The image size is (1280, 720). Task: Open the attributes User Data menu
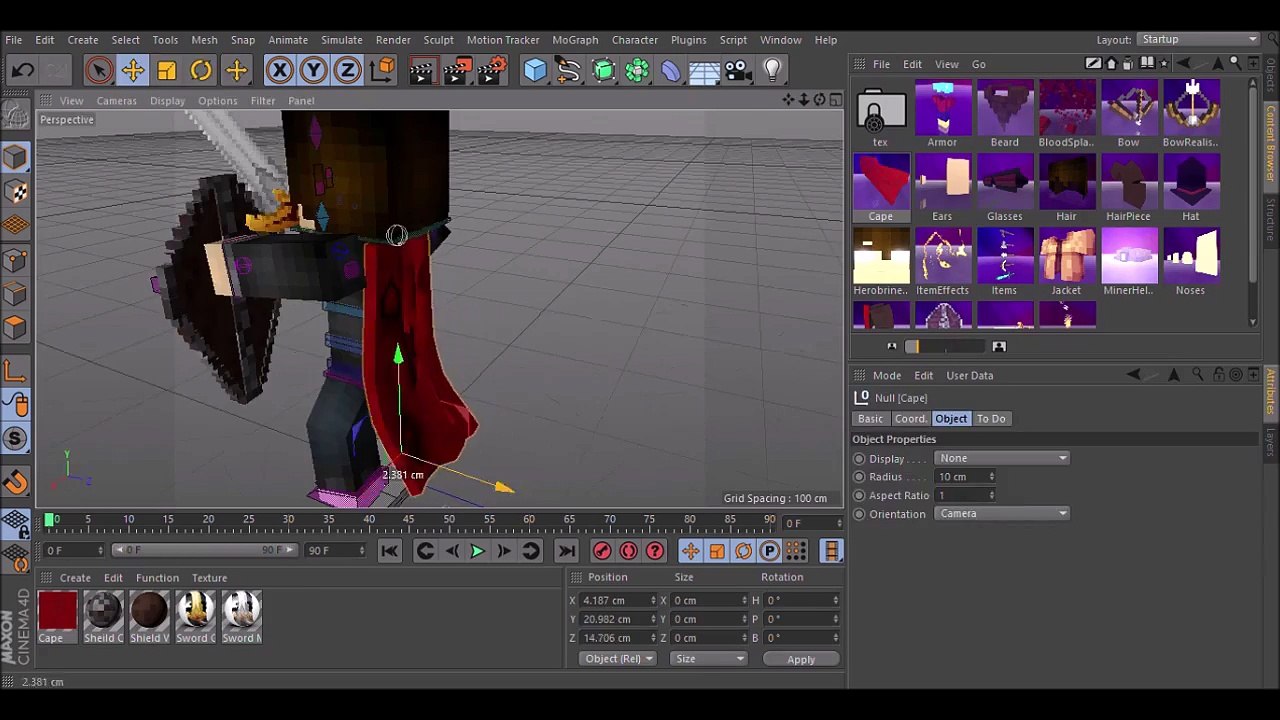tap(970, 376)
